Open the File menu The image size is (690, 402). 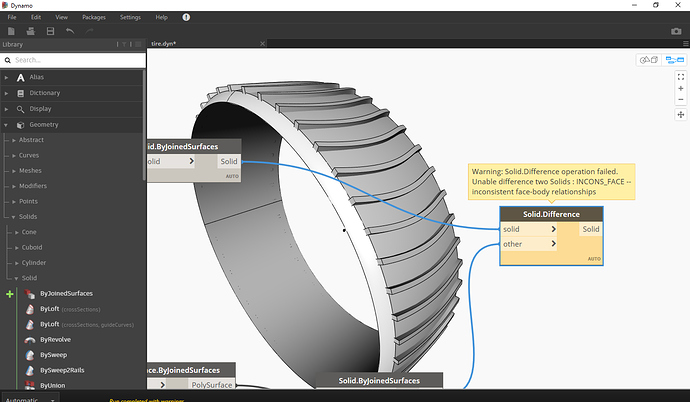pos(12,17)
